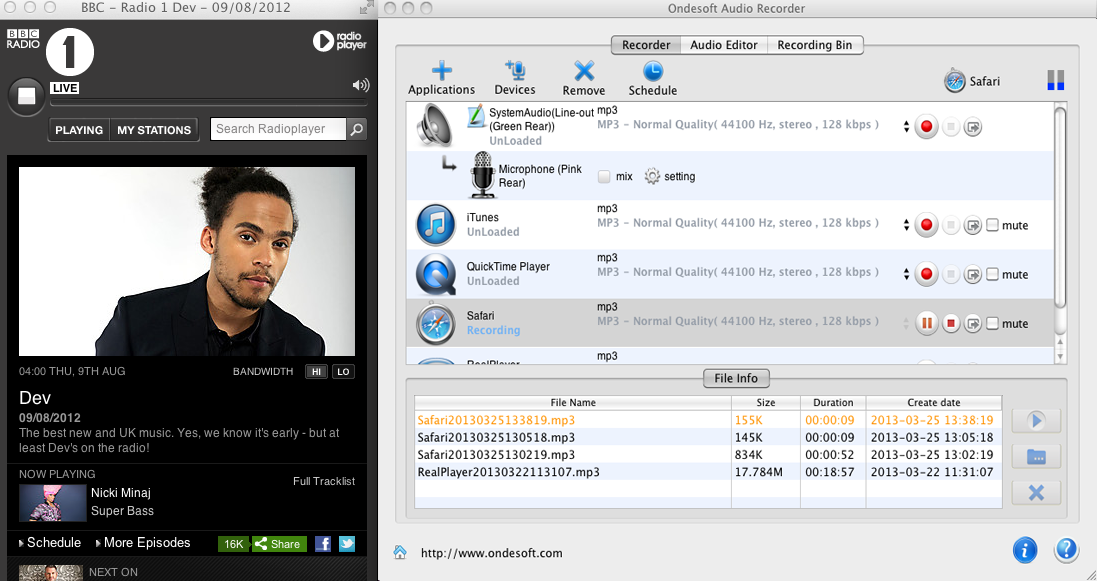Click the iTunes icon in application list
Viewport: 1097px width, 581px height.
(x=435, y=225)
